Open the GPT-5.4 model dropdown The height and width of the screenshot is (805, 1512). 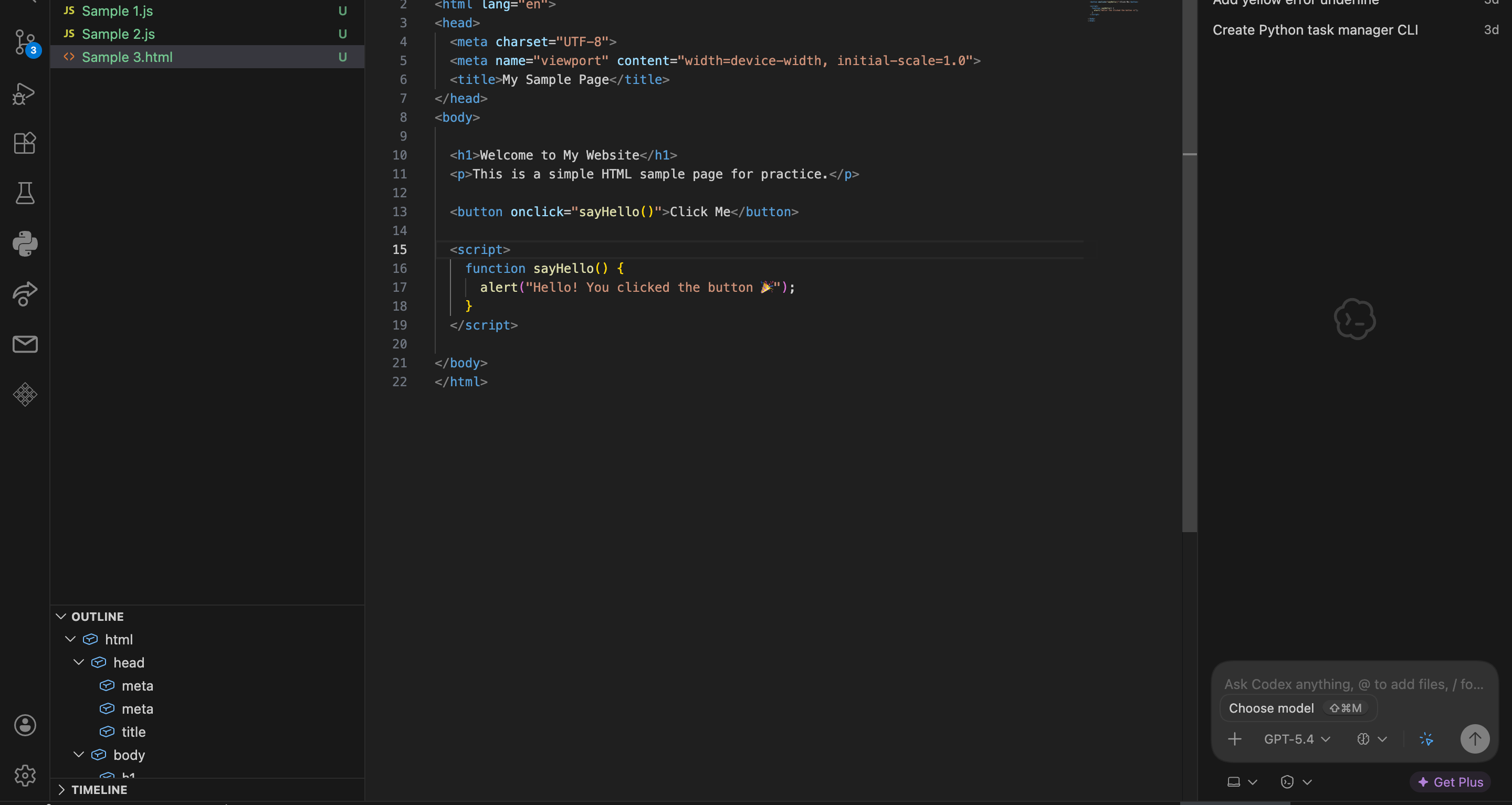pos(1297,739)
